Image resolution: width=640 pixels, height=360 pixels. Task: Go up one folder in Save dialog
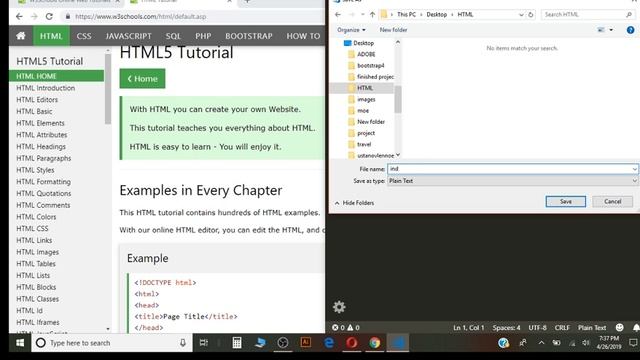click(372, 15)
